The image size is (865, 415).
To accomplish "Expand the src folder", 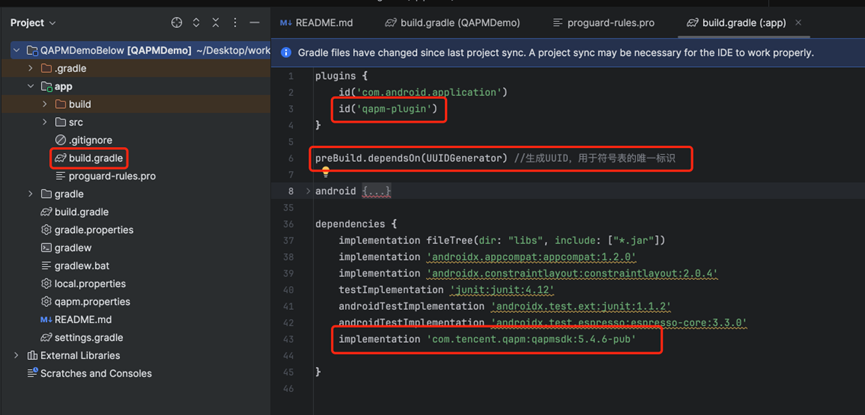I will point(45,123).
